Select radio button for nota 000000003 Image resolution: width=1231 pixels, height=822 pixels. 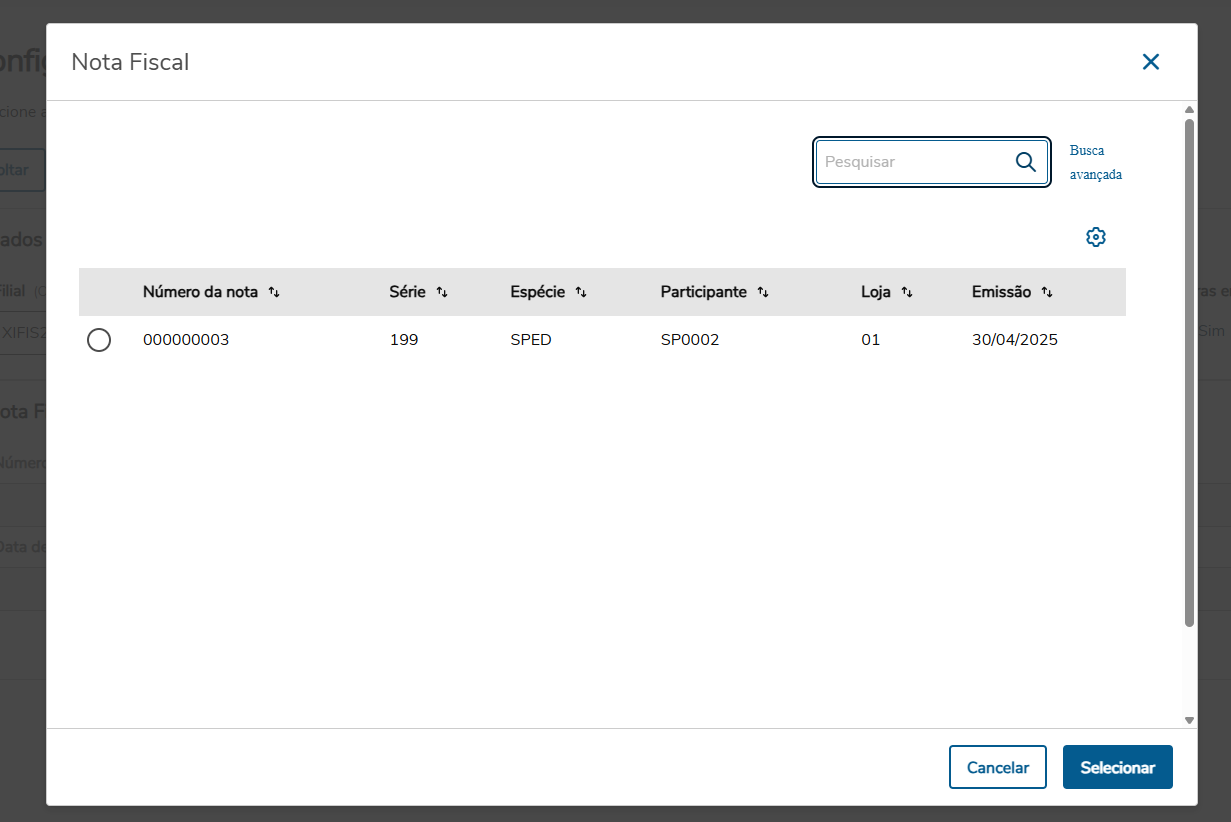[99, 340]
